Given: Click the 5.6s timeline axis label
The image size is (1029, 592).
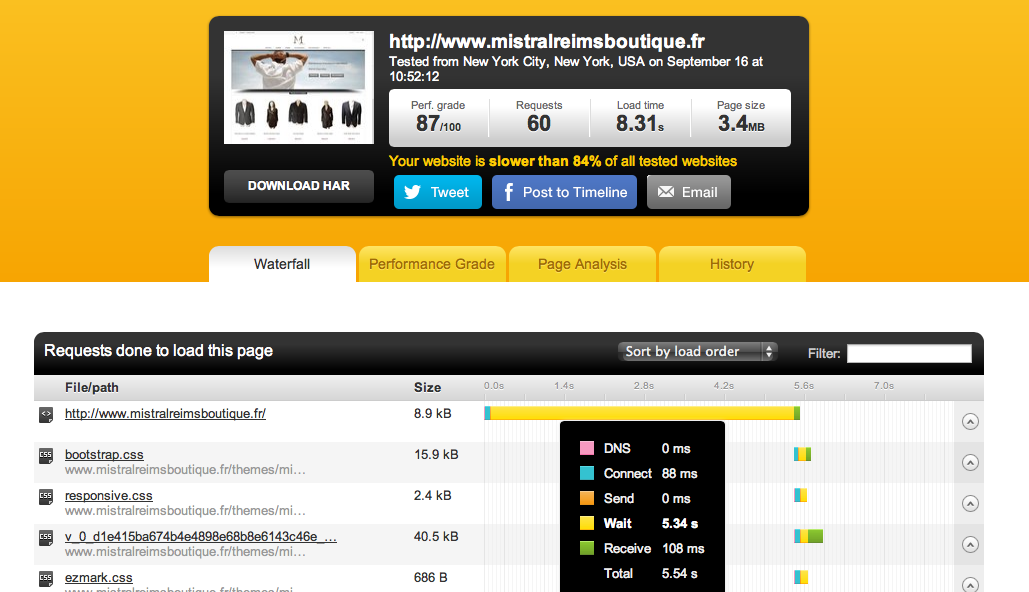Looking at the screenshot, I should pyautogui.click(x=804, y=386).
